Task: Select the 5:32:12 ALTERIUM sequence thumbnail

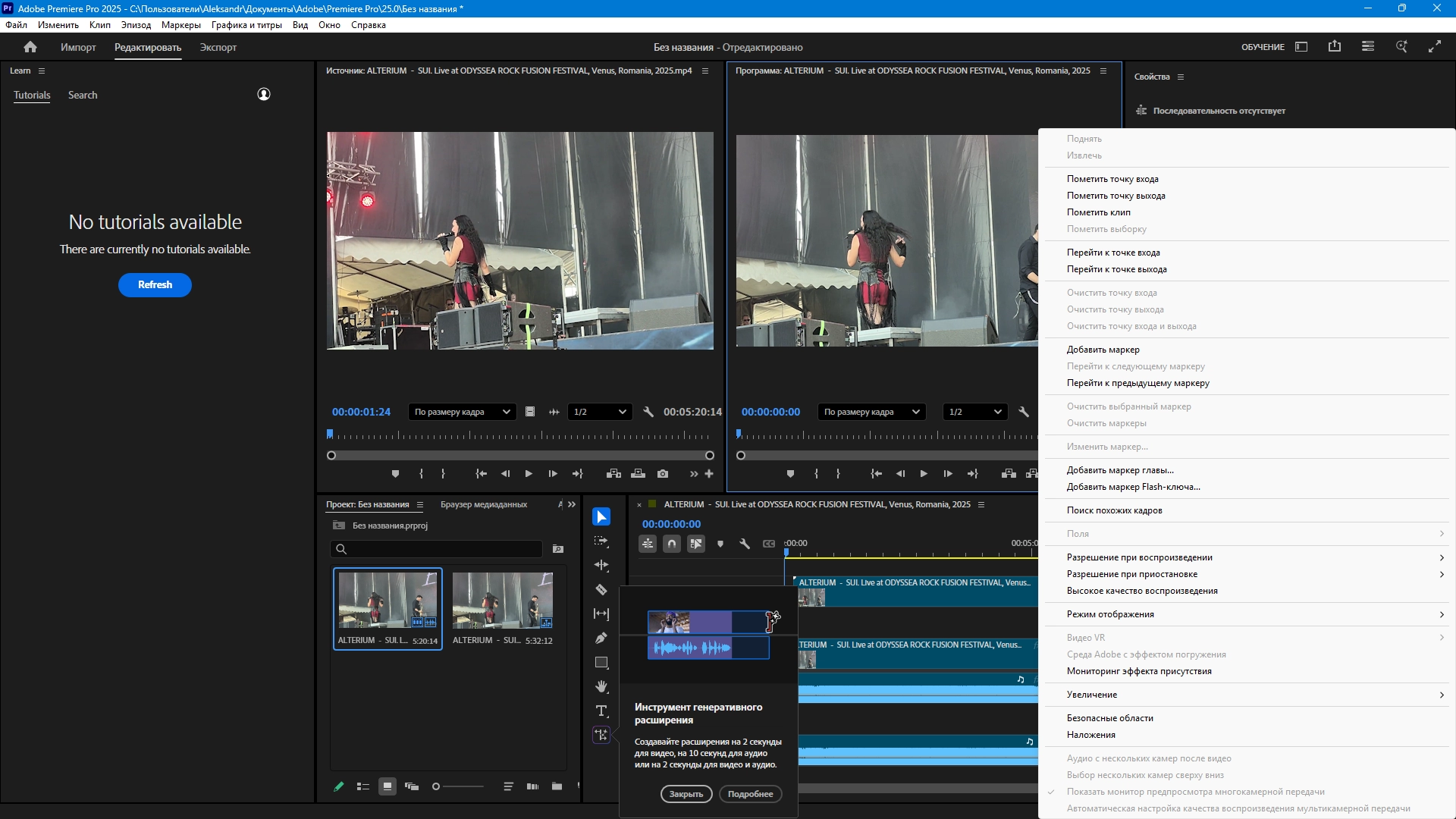Action: click(503, 601)
